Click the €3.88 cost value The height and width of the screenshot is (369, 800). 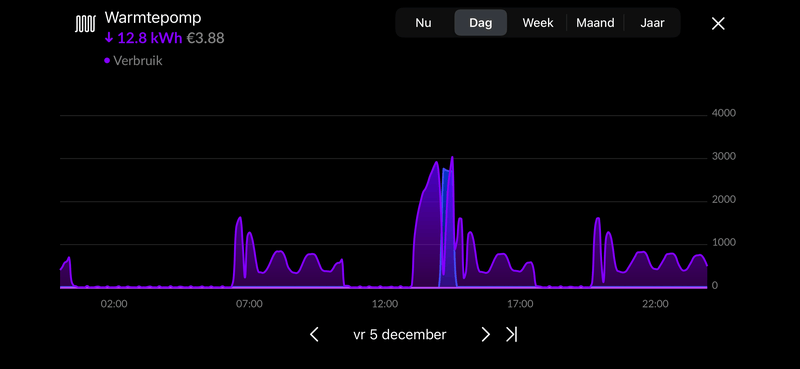(x=206, y=38)
